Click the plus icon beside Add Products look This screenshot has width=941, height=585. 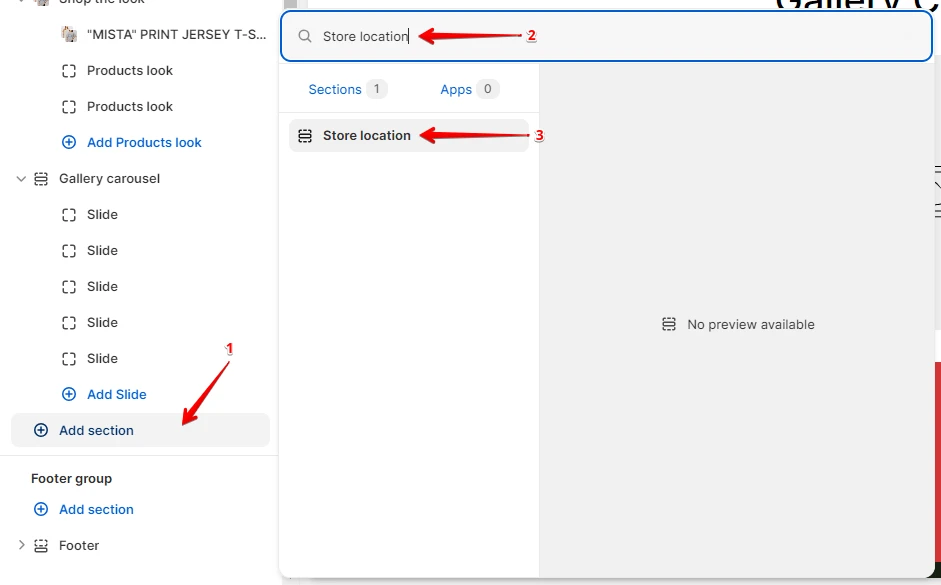pyautogui.click(x=69, y=142)
